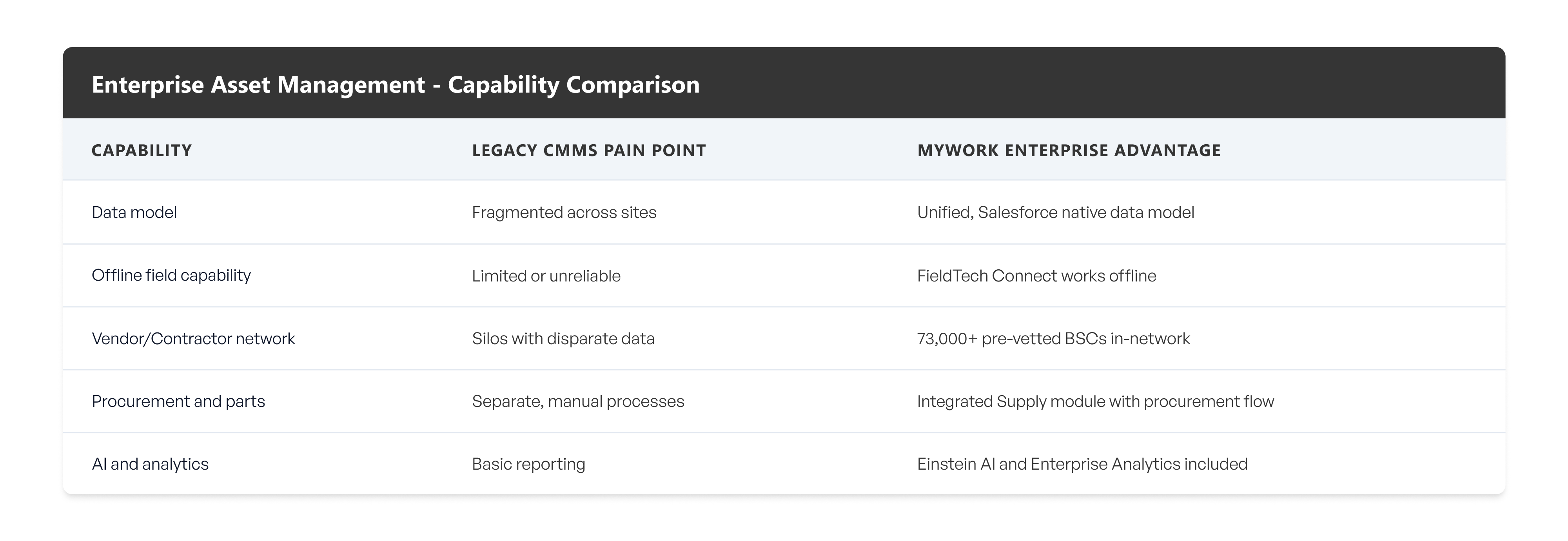The image size is (1568, 541).
Task: Select 'Silos with disparate data' cell
Action: pos(563,338)
